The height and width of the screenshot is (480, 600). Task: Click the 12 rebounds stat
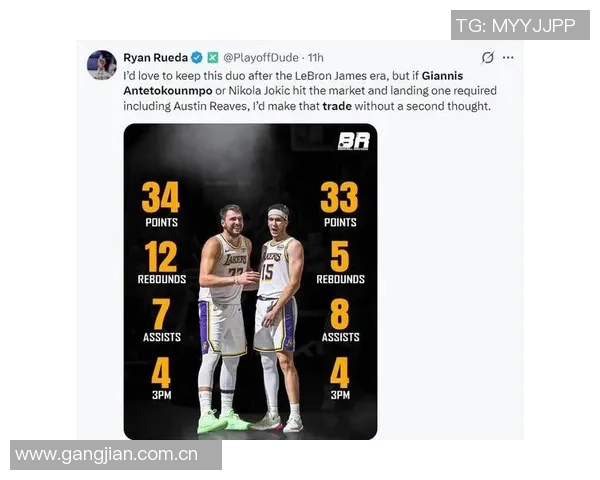161,263
